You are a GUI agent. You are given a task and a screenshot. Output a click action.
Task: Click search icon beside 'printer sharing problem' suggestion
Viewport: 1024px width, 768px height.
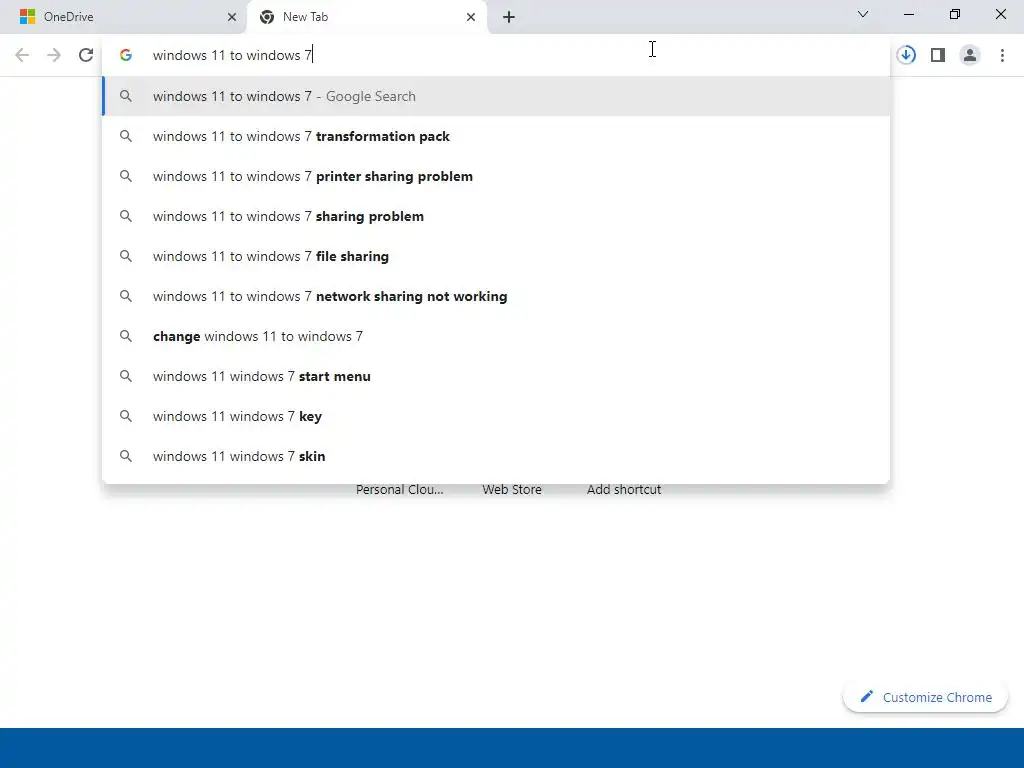[x=126, y=176]
